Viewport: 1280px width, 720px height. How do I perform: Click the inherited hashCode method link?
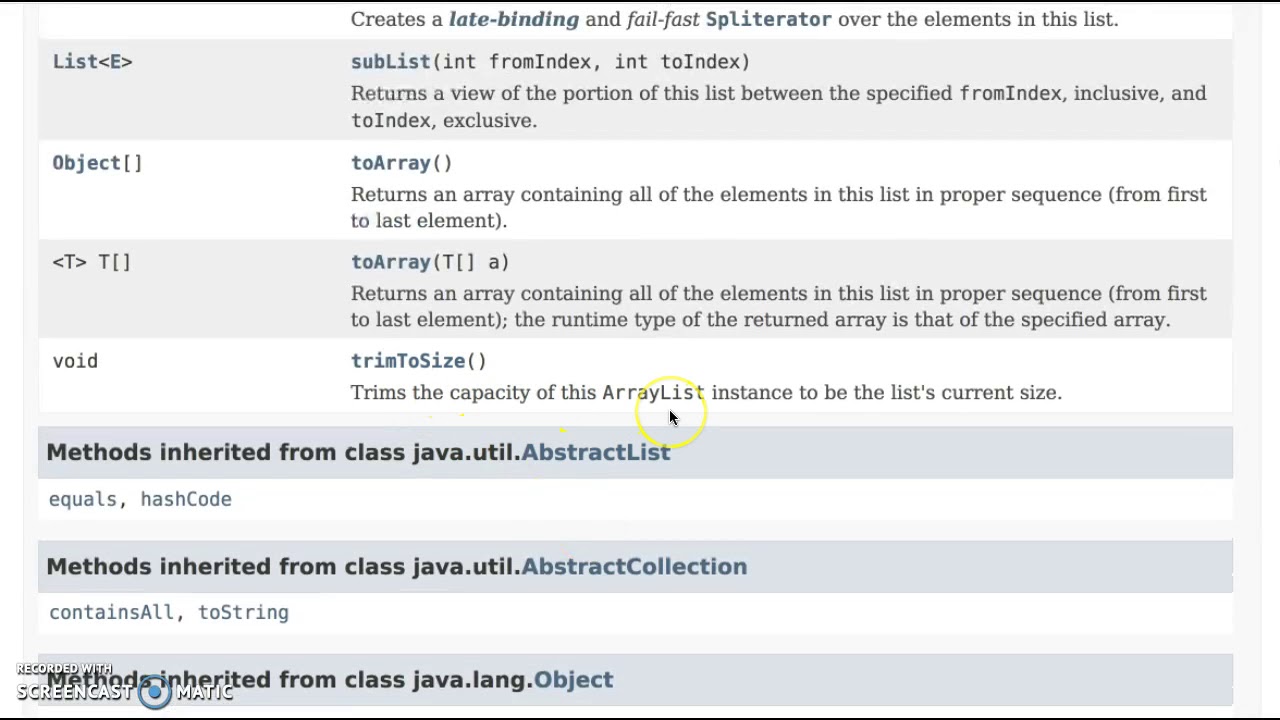point(186,499)
